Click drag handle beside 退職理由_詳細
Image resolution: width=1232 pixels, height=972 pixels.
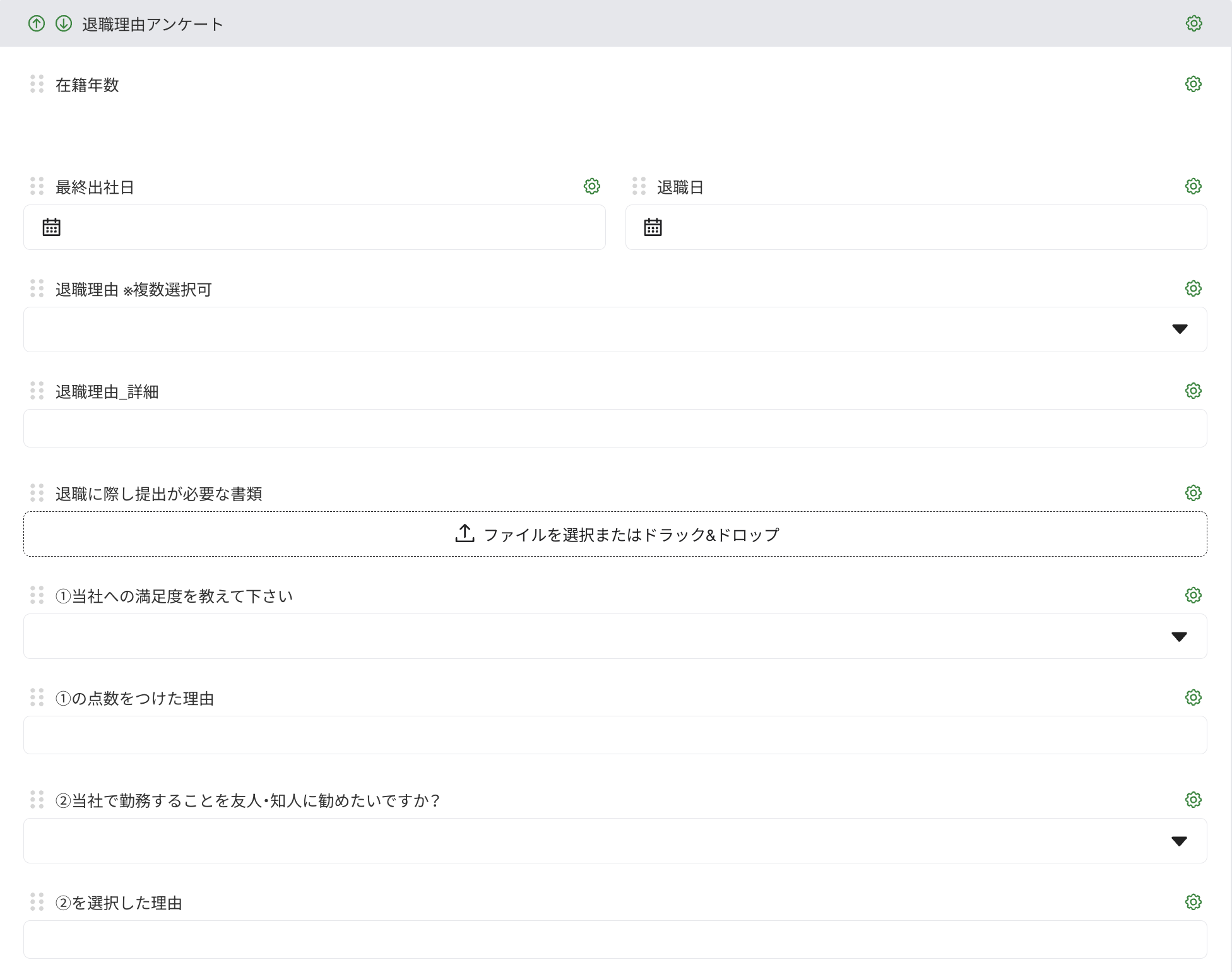tap(37, 391)
